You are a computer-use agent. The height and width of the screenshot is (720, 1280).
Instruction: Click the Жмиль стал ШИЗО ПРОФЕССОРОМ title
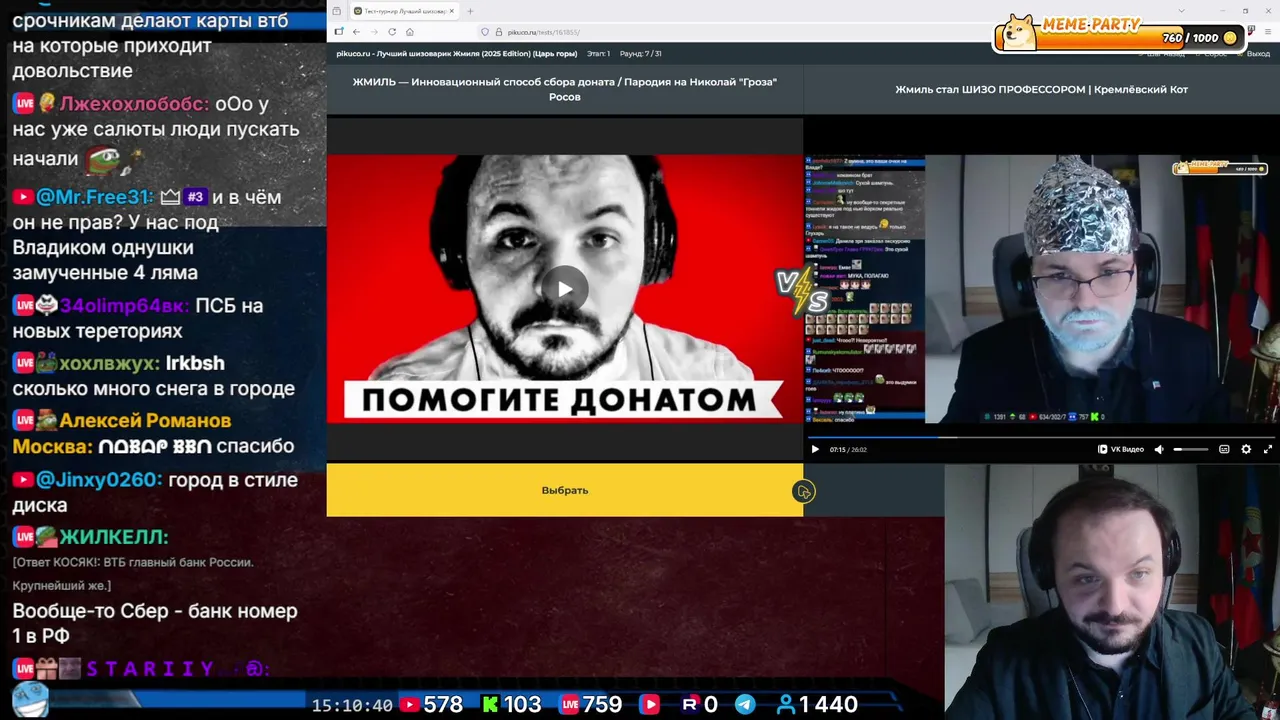(x=1041, y=89)
